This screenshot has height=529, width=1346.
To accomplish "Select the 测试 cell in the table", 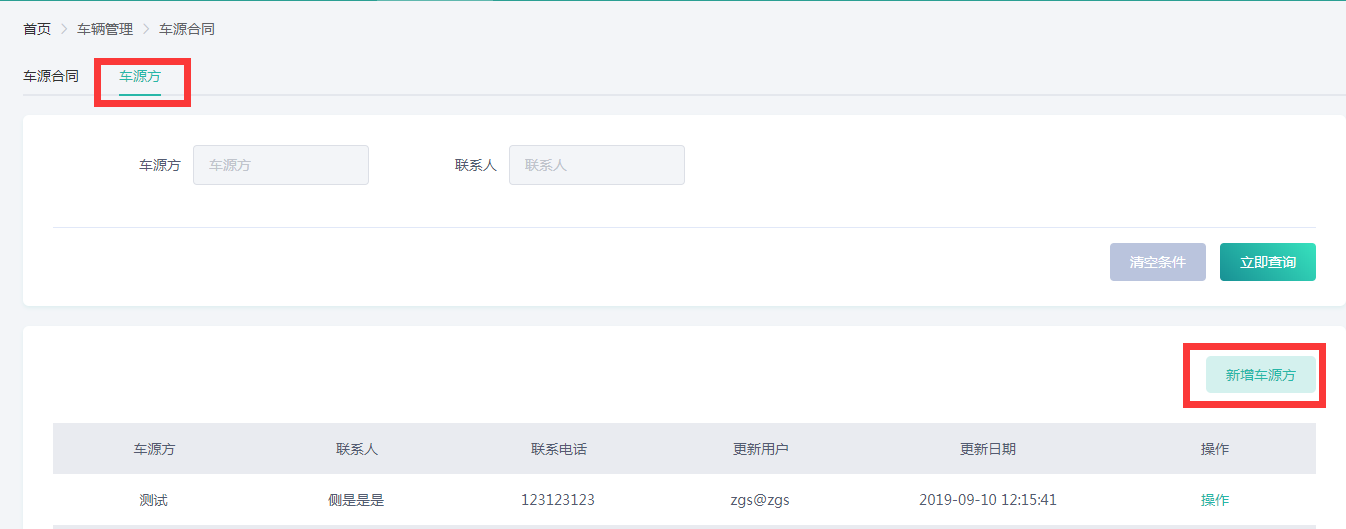I will (x=154, y=500).
